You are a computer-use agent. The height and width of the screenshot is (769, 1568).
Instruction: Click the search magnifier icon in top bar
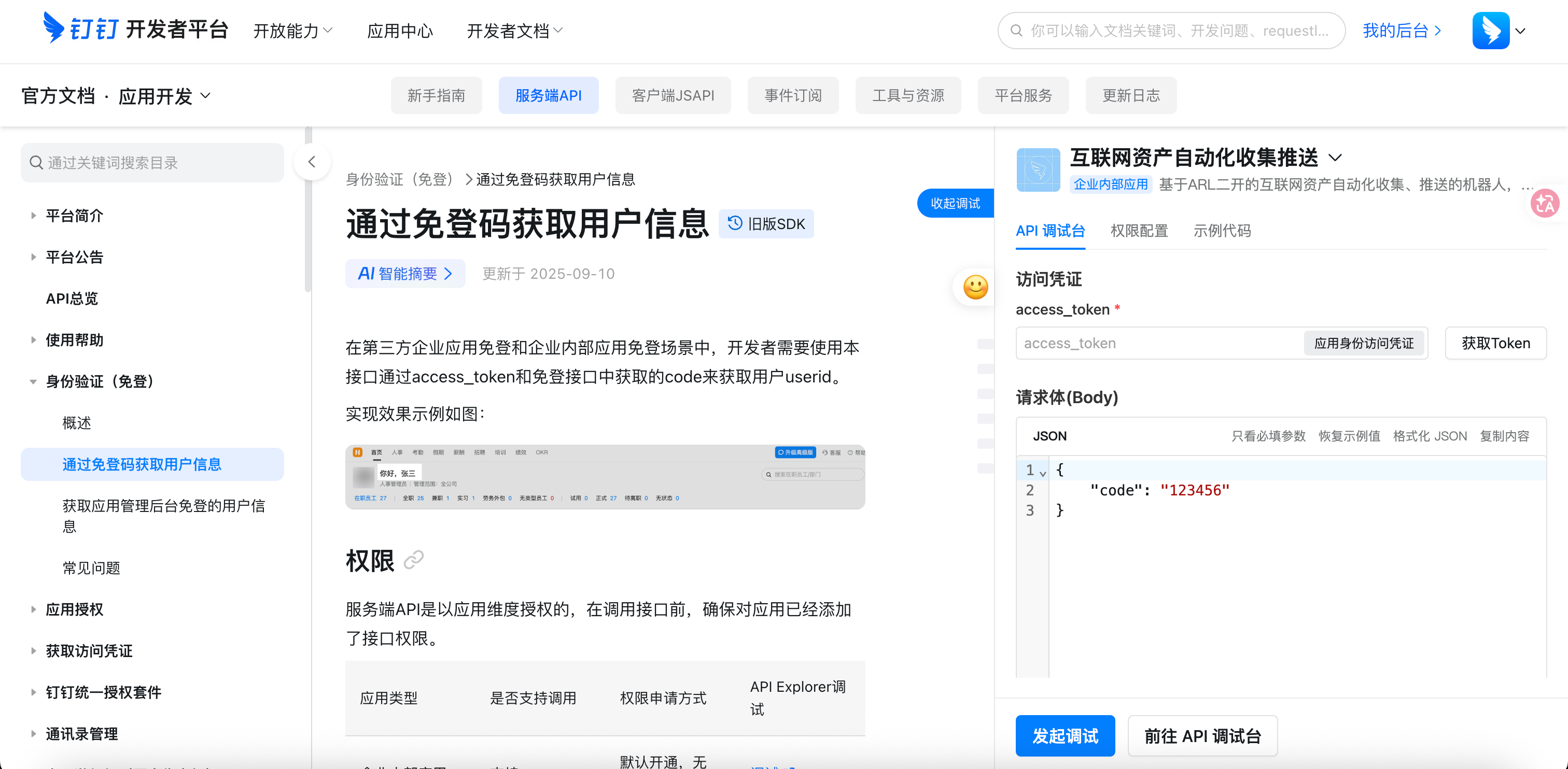click(x=1016, y=31)
